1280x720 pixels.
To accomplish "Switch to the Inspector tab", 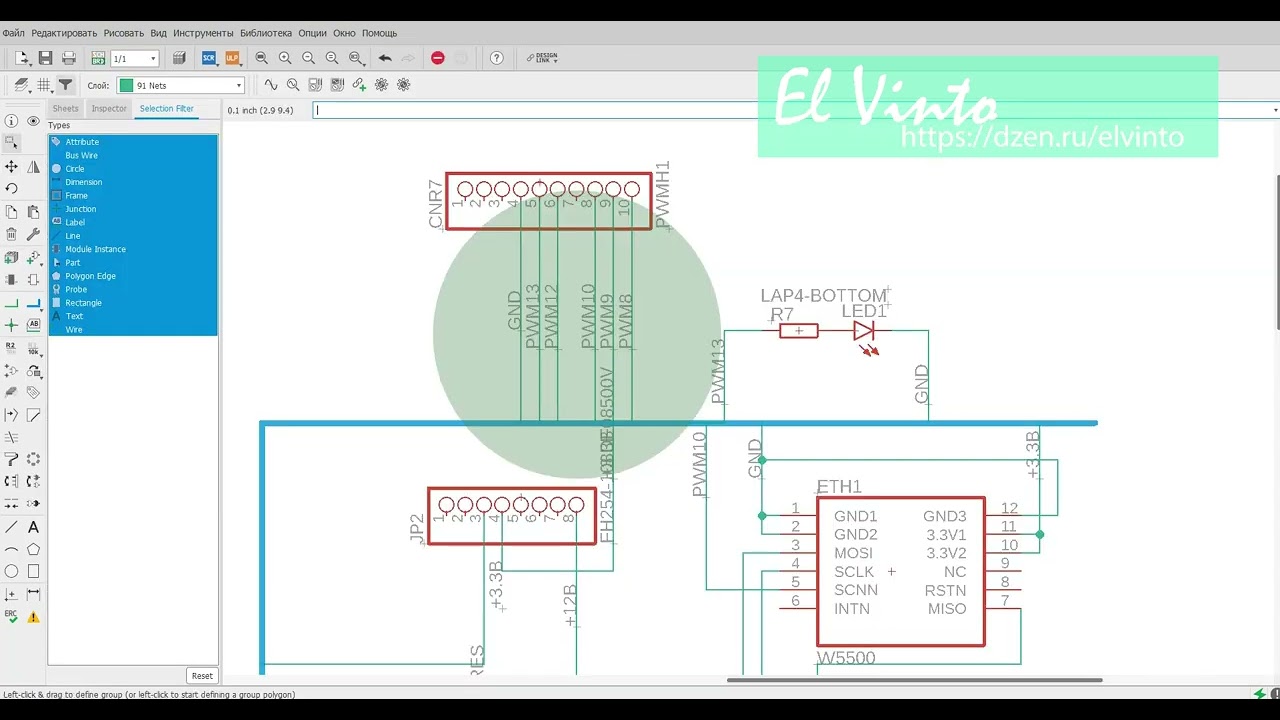I will coord(109,108).
